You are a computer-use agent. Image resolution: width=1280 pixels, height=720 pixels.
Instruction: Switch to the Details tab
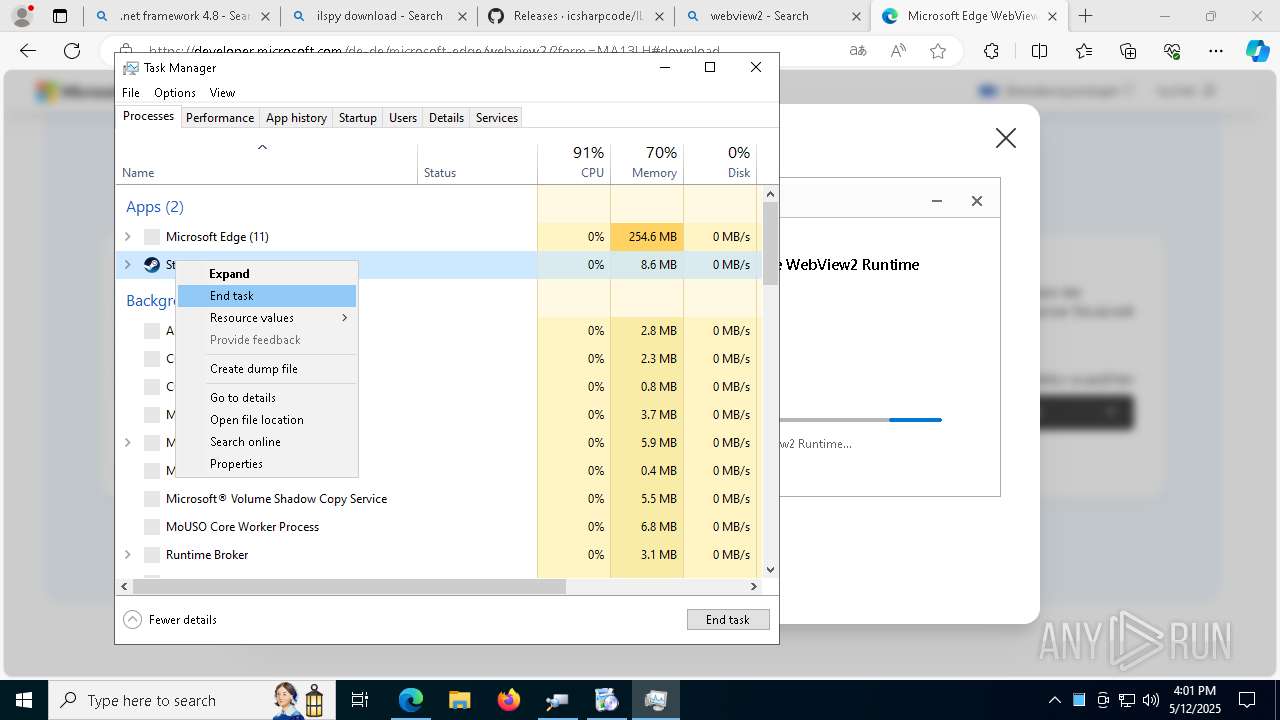click(446, 118)
